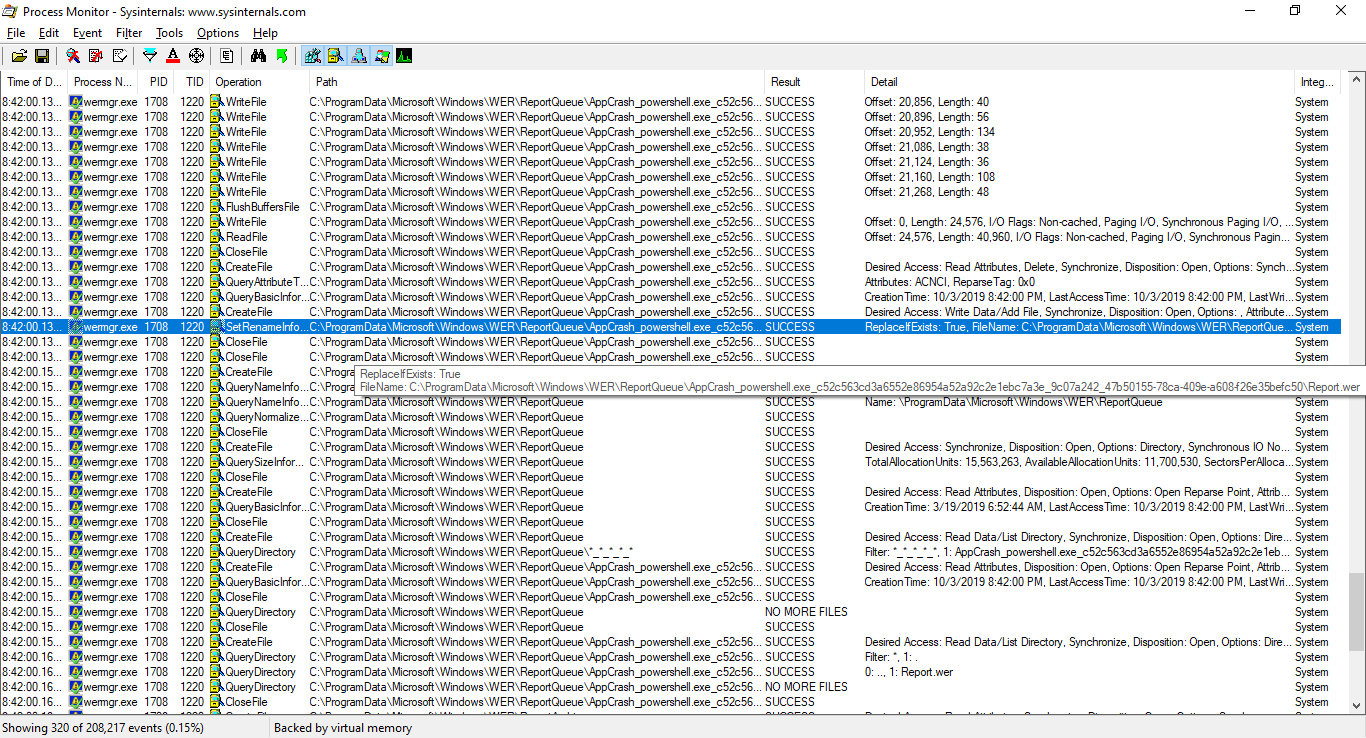Screen dimensions: 1366x738
Task: Open the Event menu
Action: 88,33
